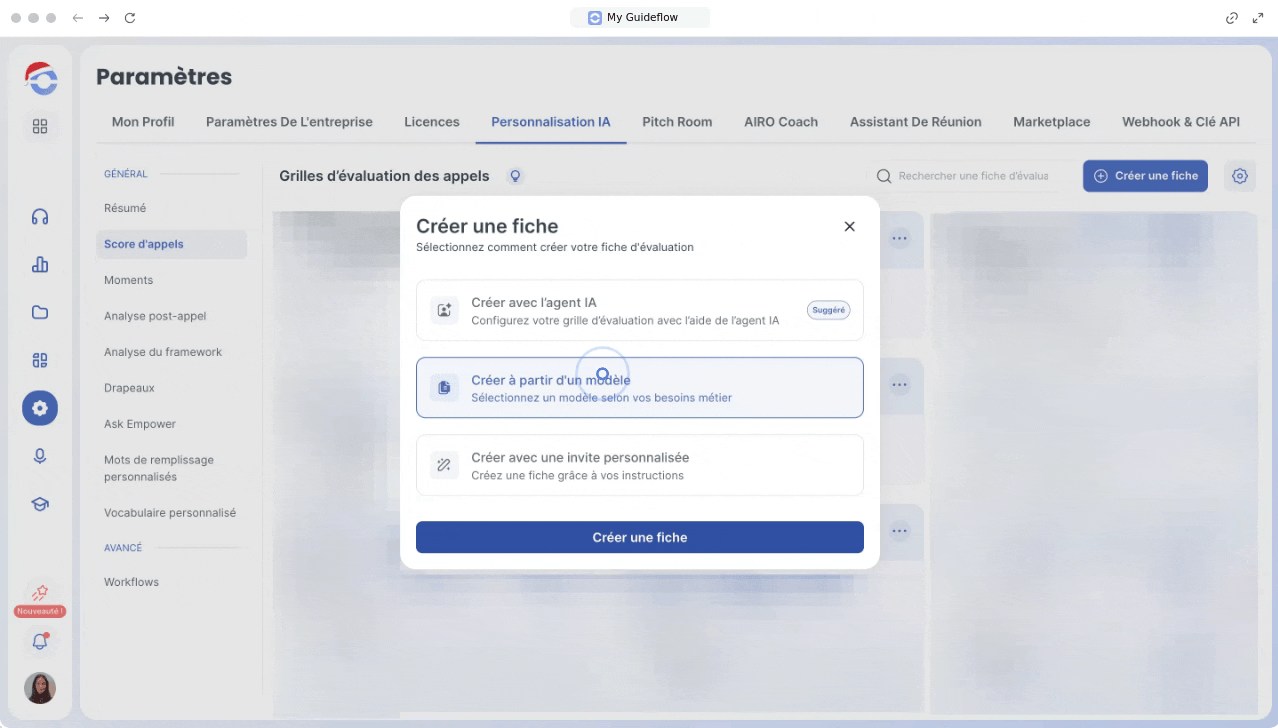The image size is (1278, 728).
Task: Click the headphones icon in left sidebar
Action: (40, 217)
